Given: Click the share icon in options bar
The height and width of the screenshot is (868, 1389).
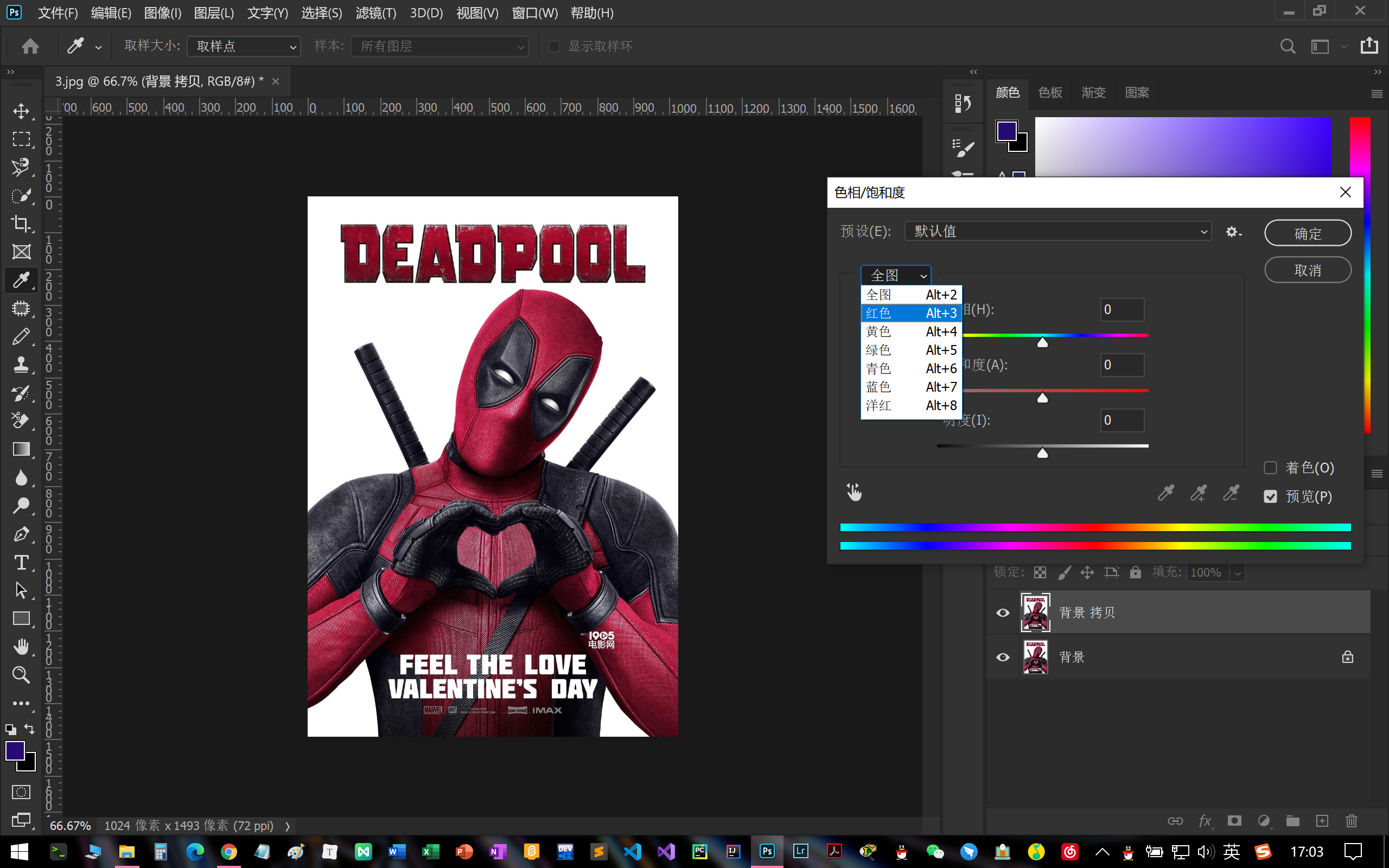Looking at the screenshot, I should pyautogui.click(x=1369, y=46).
